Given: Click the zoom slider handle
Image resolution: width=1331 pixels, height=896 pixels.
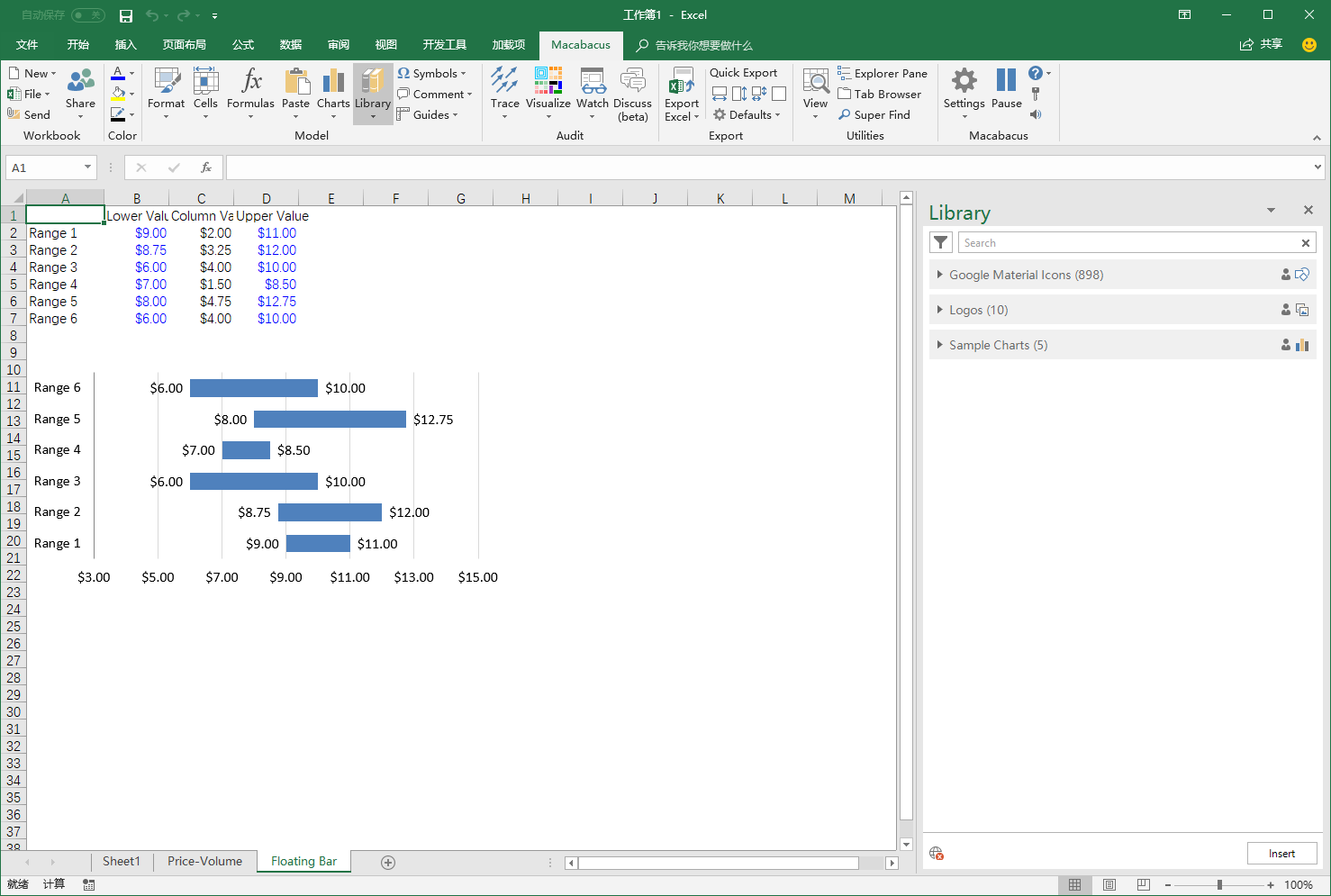Looking at the screenshot, I should [x=1219, y=884].
